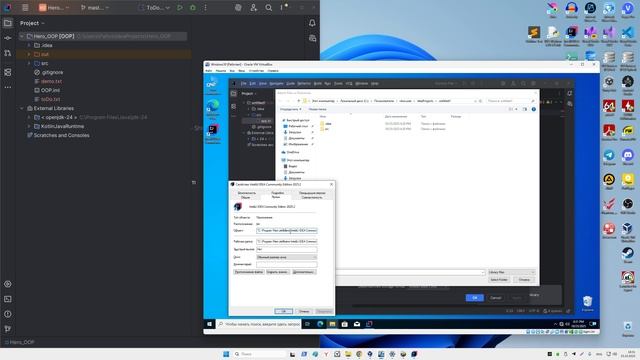Screen dimensions: 640x360
Task: Open Edge from guest VM taskbar
Action: [320, 324]
